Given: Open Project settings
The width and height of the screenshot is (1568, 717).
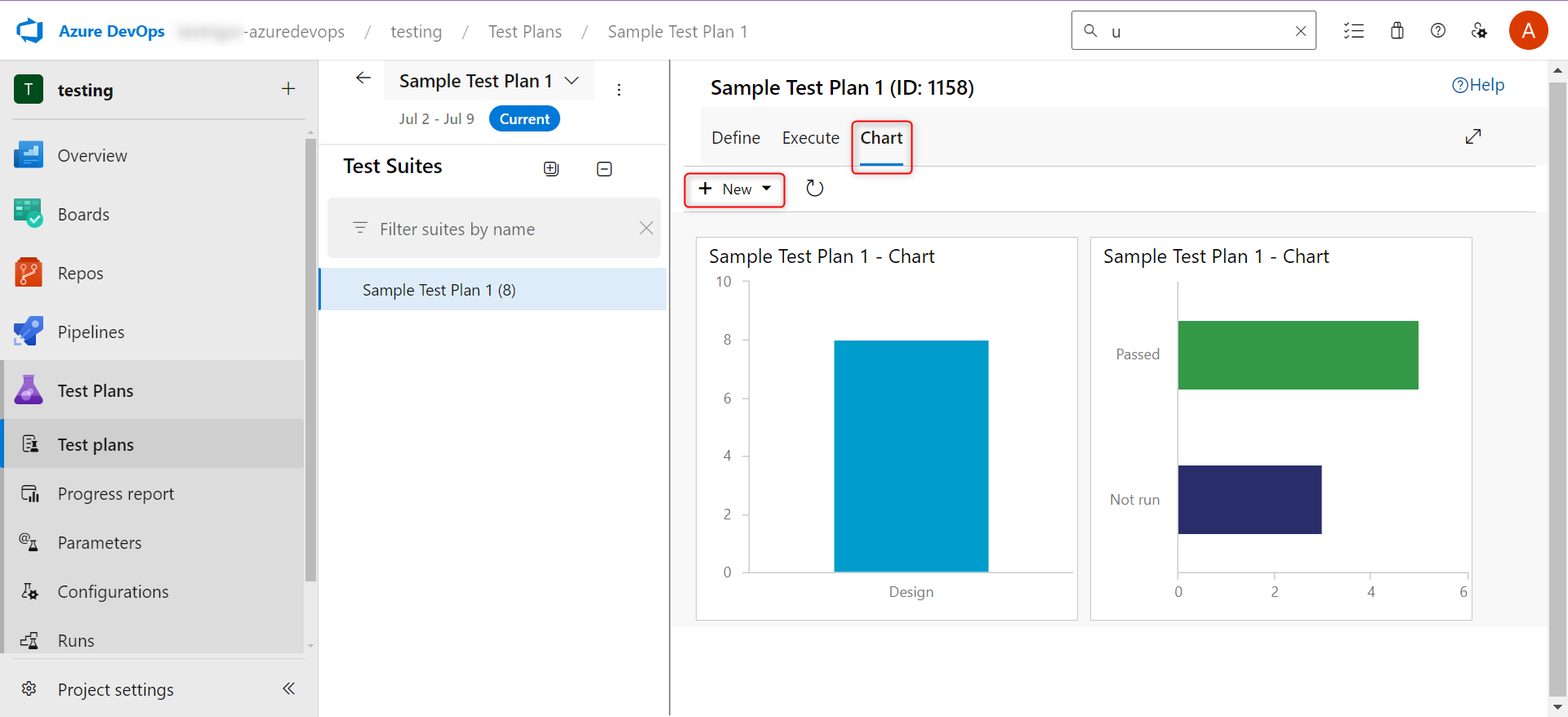Looking at the screenshot, I should point(115,690).
